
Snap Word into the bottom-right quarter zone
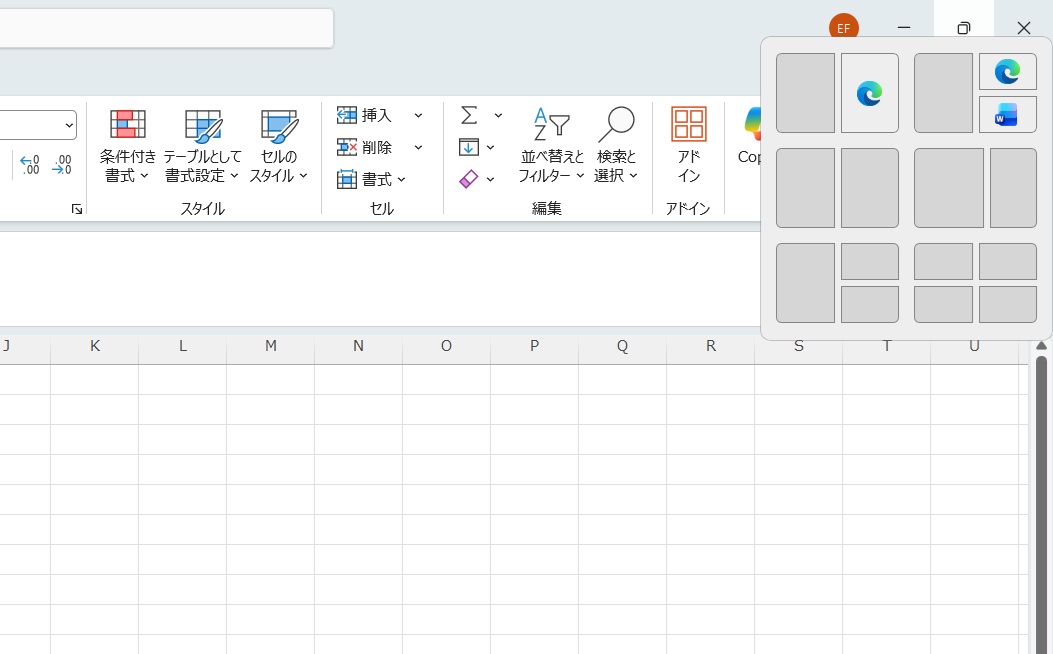pyautogui.click(x=1007, y=114)
